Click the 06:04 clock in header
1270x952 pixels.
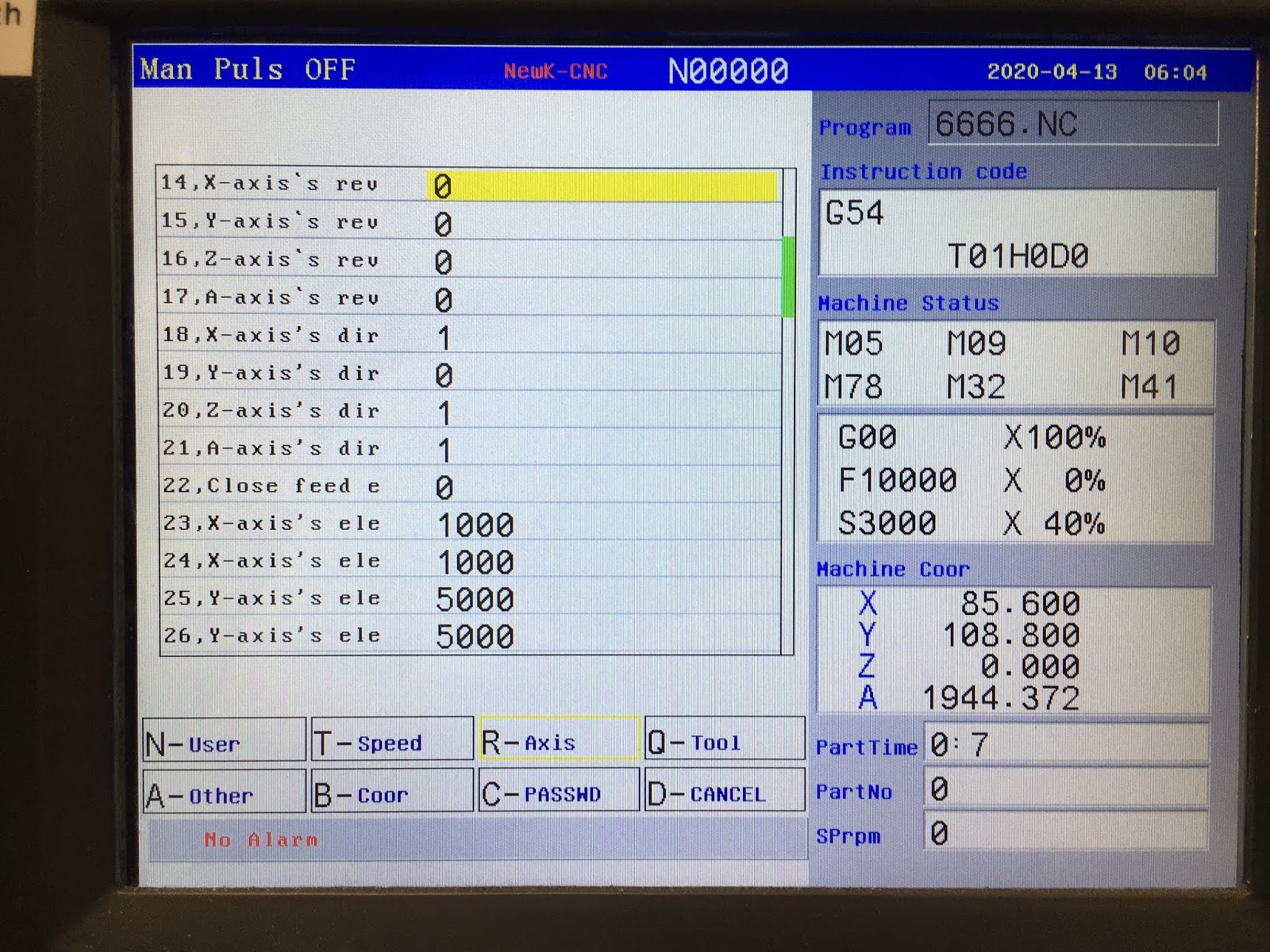pos(1176,72)
